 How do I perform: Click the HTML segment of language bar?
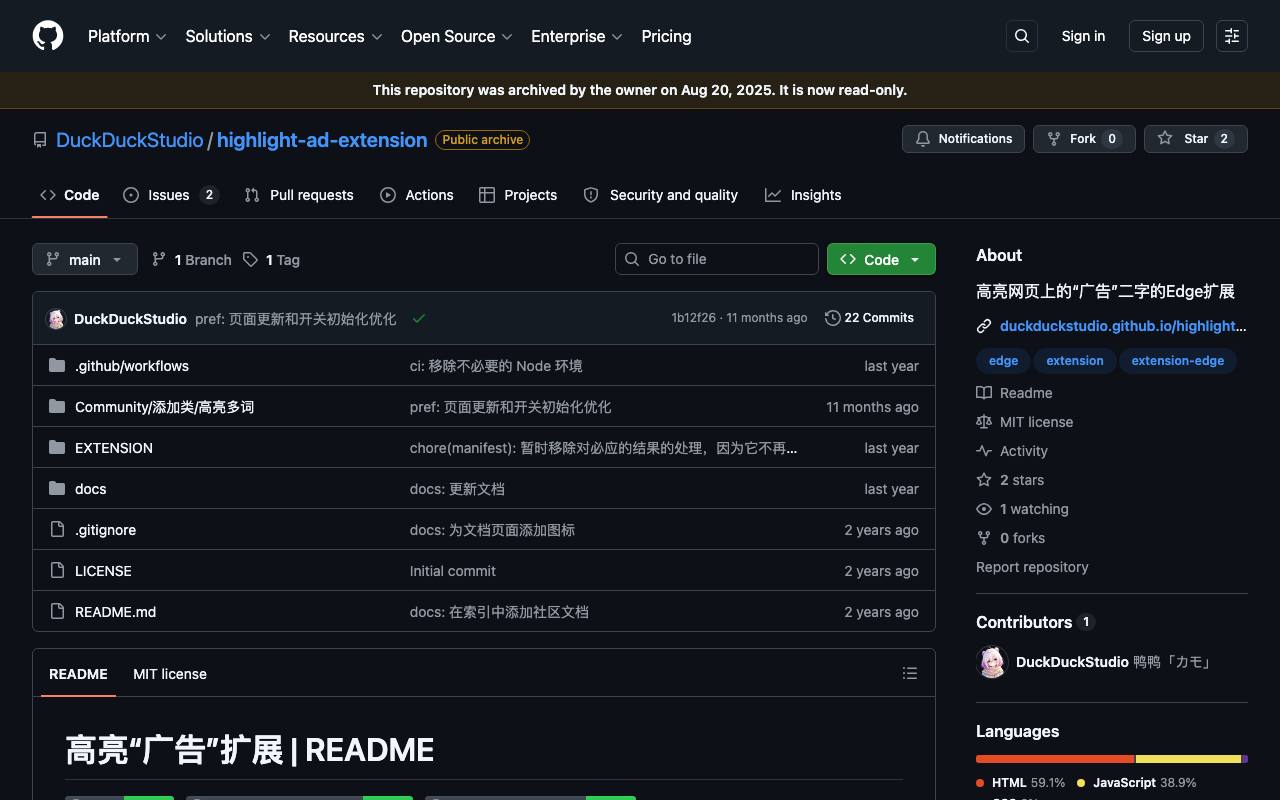point(1055,759)
